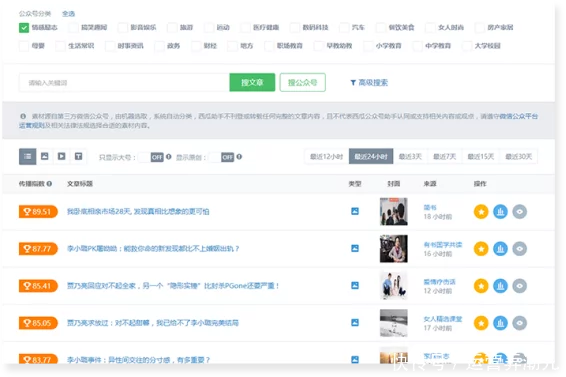Image resolution: width=566 pixels, height=377 pixels.
Task: Click the yellow star icon for 85.05 article
Action: [x=481, y=323]
